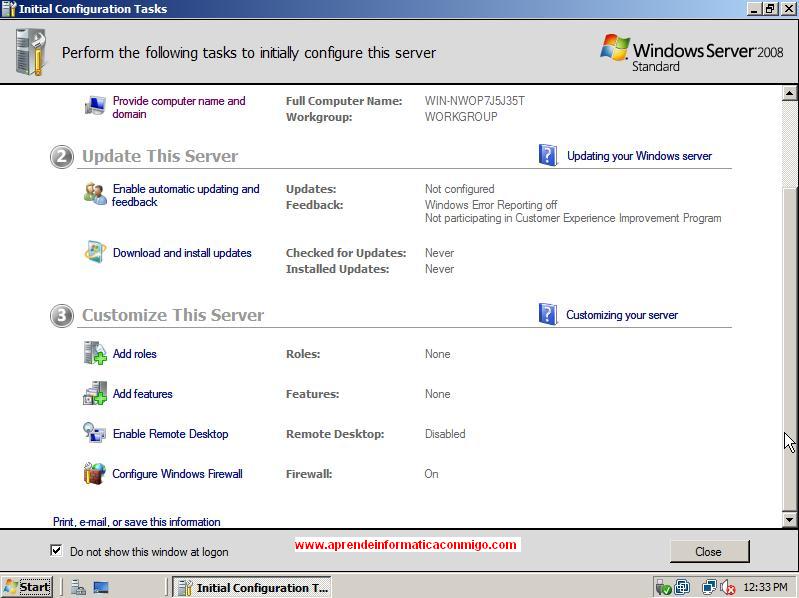
Task: Close the window with title bar X
Action: point(788,9)
